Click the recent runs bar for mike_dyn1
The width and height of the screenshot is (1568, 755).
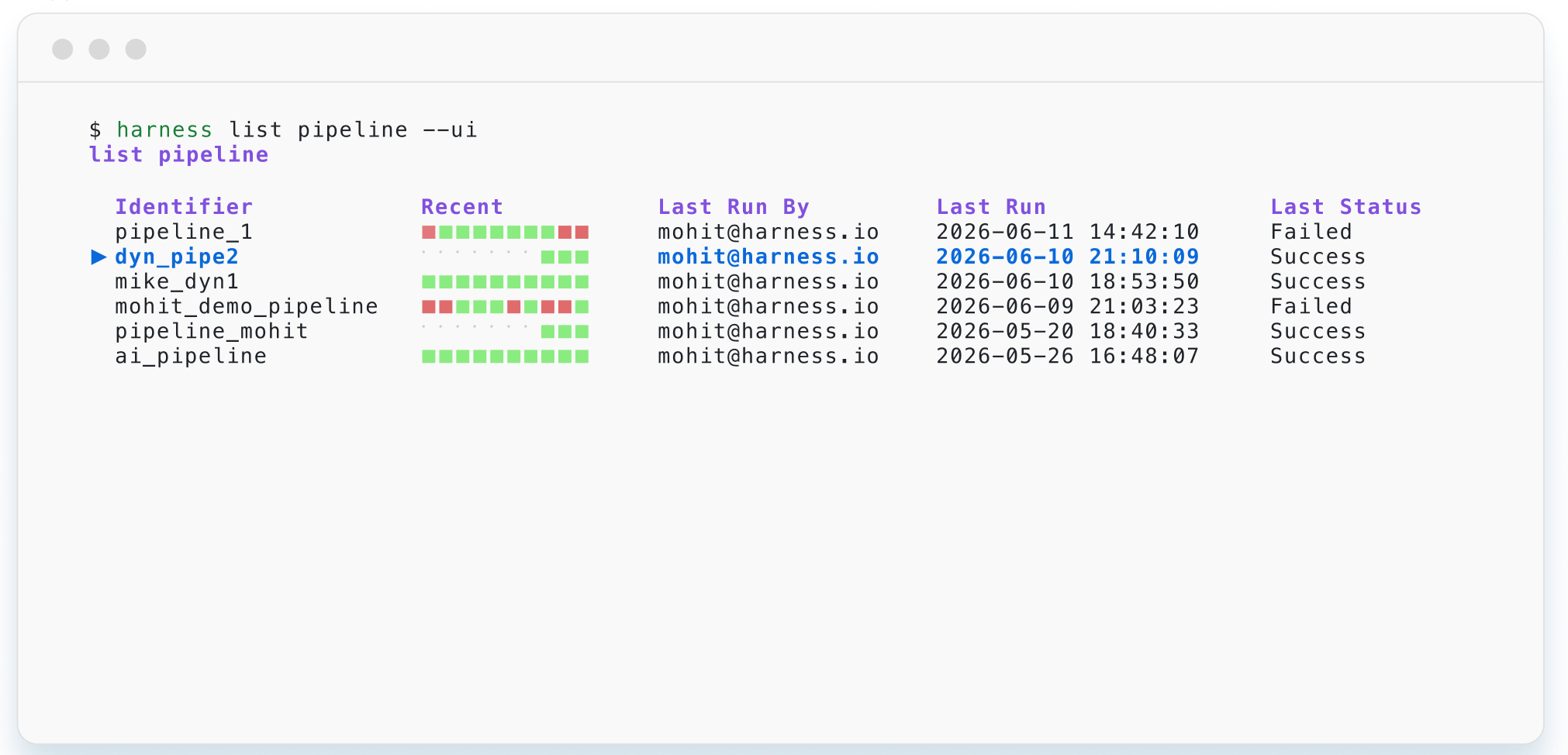[506, 281]
